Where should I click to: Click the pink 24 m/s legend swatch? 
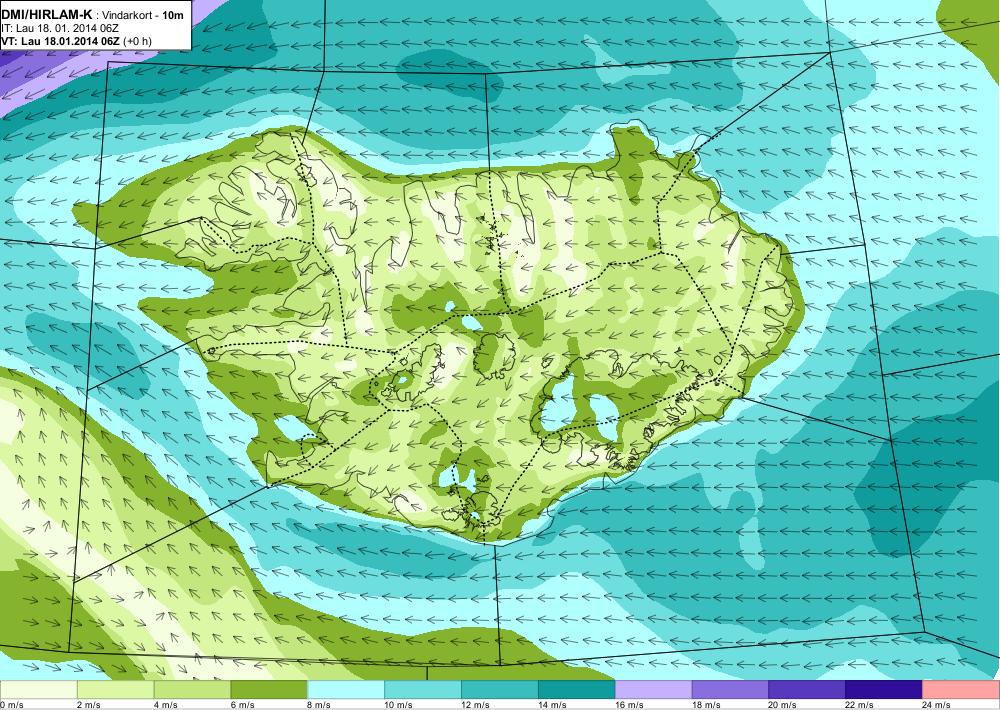(961, 690)
